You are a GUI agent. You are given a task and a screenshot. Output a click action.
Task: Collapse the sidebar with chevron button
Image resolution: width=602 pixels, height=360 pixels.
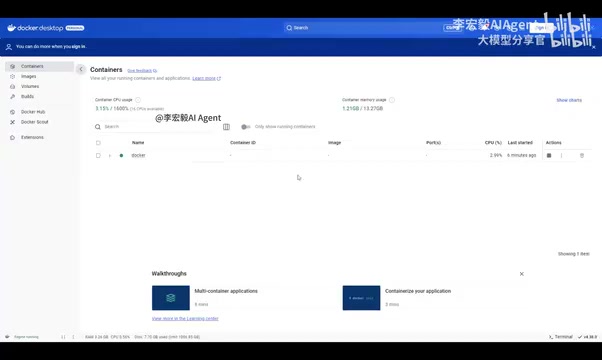[81, 69]
